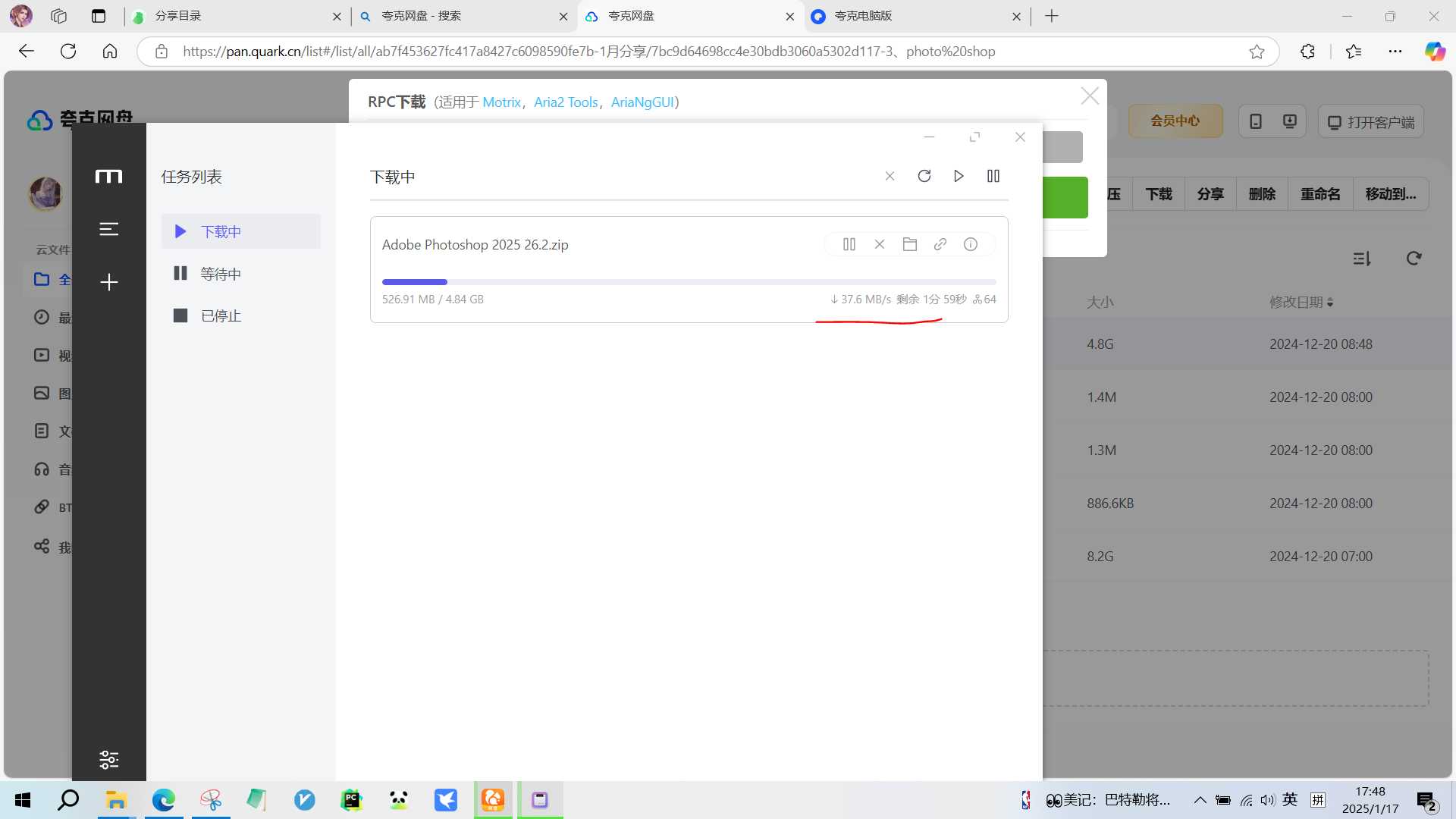Open the Quark audio headphone icon
1456x819 pixels.
click(42, 469)
